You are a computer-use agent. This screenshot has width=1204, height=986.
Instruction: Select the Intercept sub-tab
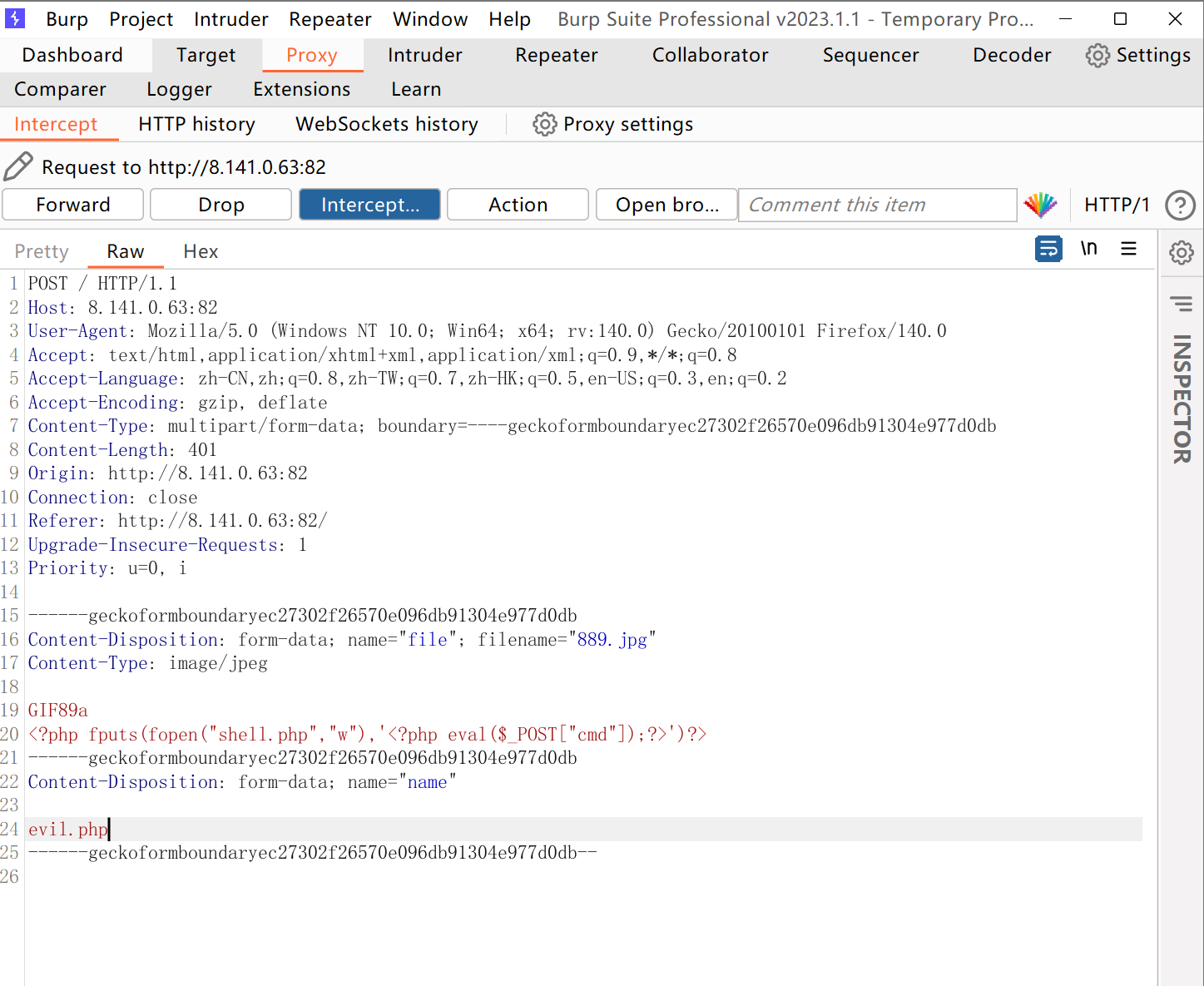pos(56,124)
